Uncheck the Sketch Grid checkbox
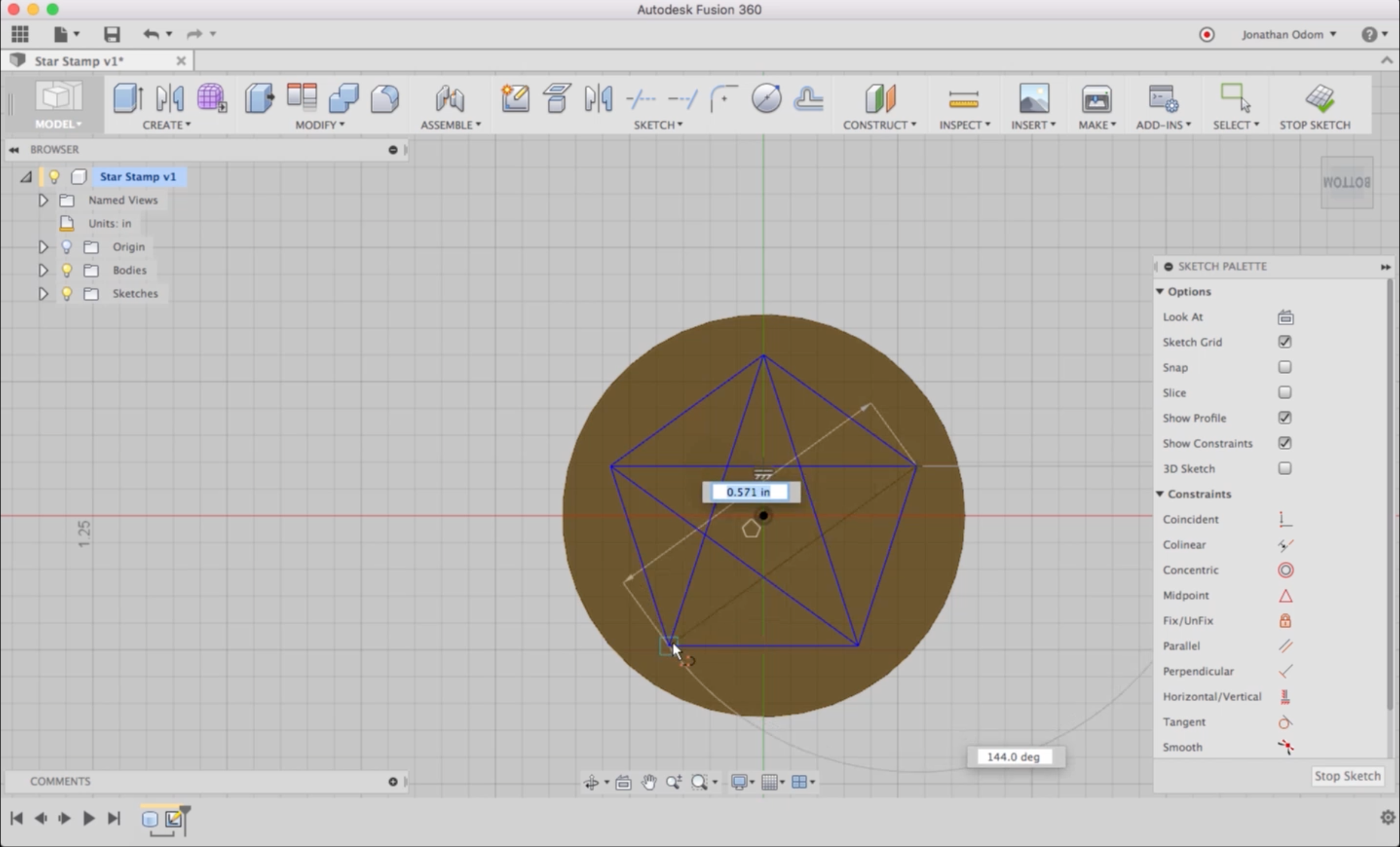This screenshot has width=1400, height=847. pyautogui.click(x=1285, y=342)
